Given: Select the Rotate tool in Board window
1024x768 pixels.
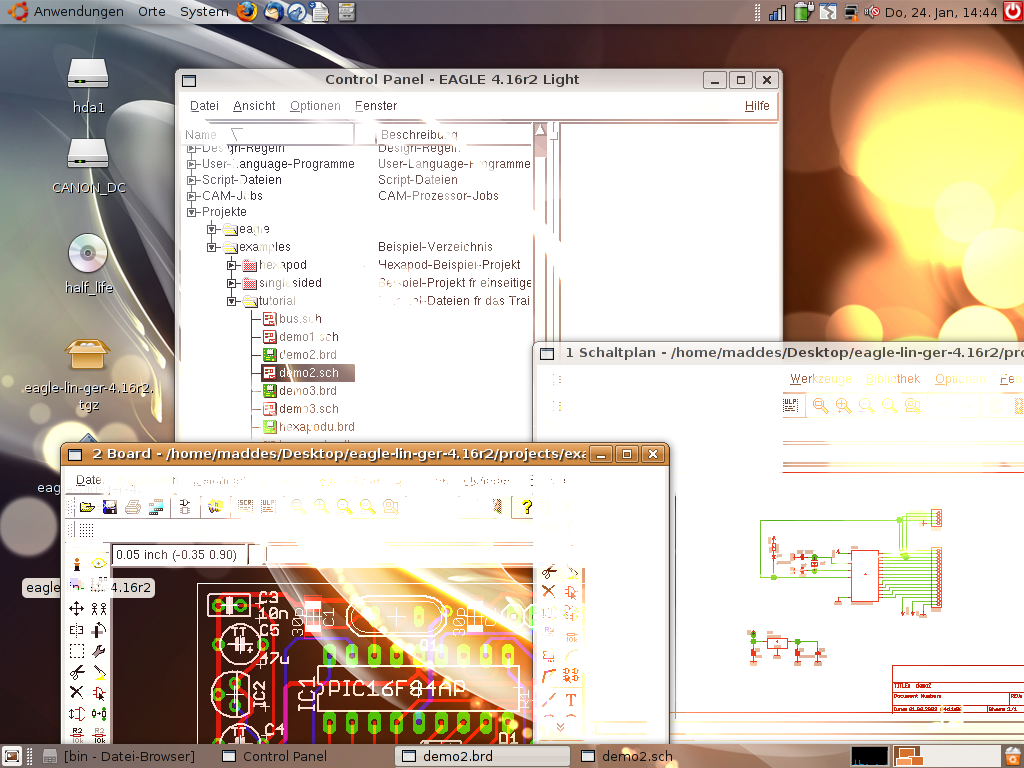Looking at the screenshot, I should [99, 630].
